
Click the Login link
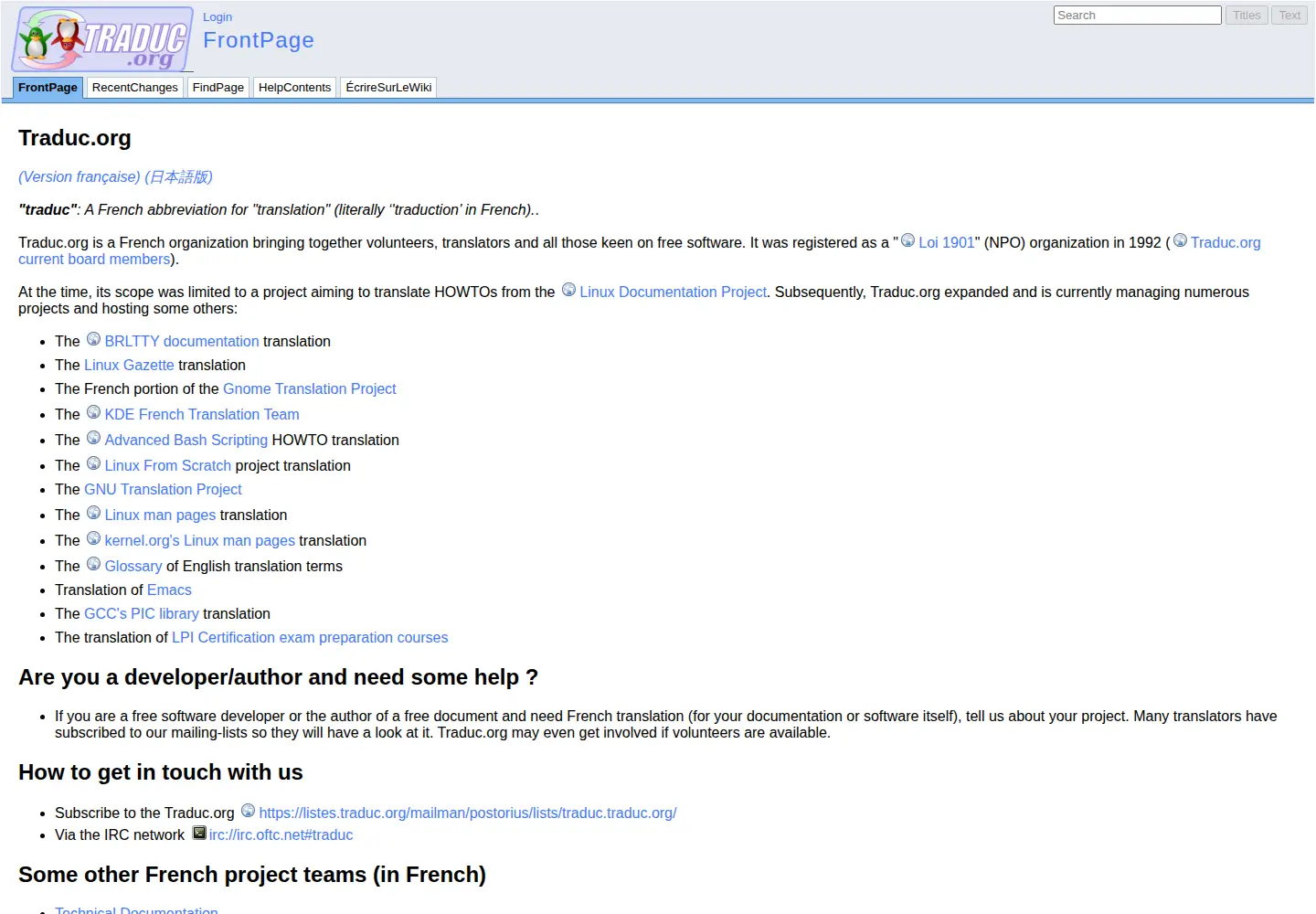pos(218,17)
